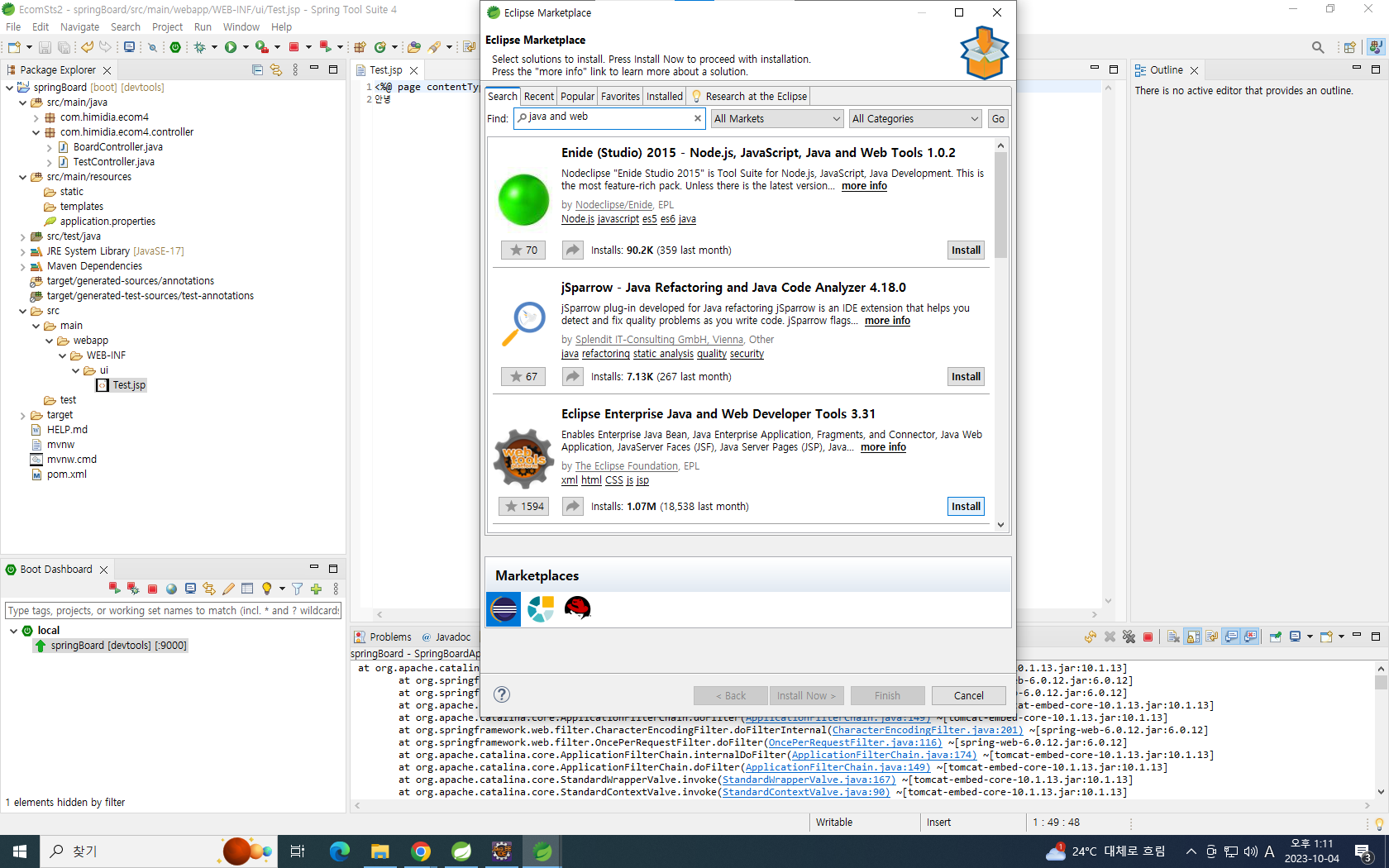Image resolution: width=1389 pixels, height=868 pixels.
Task: Switch to the Popular tab in Marketplace
Action: (x=577, y=96)
